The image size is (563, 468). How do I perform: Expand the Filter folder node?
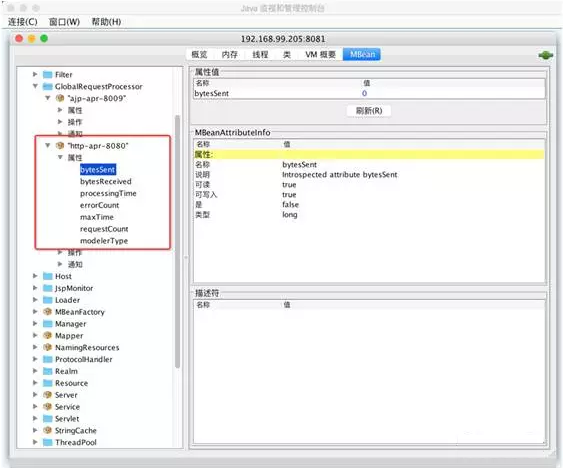click(x=35, y=74)
